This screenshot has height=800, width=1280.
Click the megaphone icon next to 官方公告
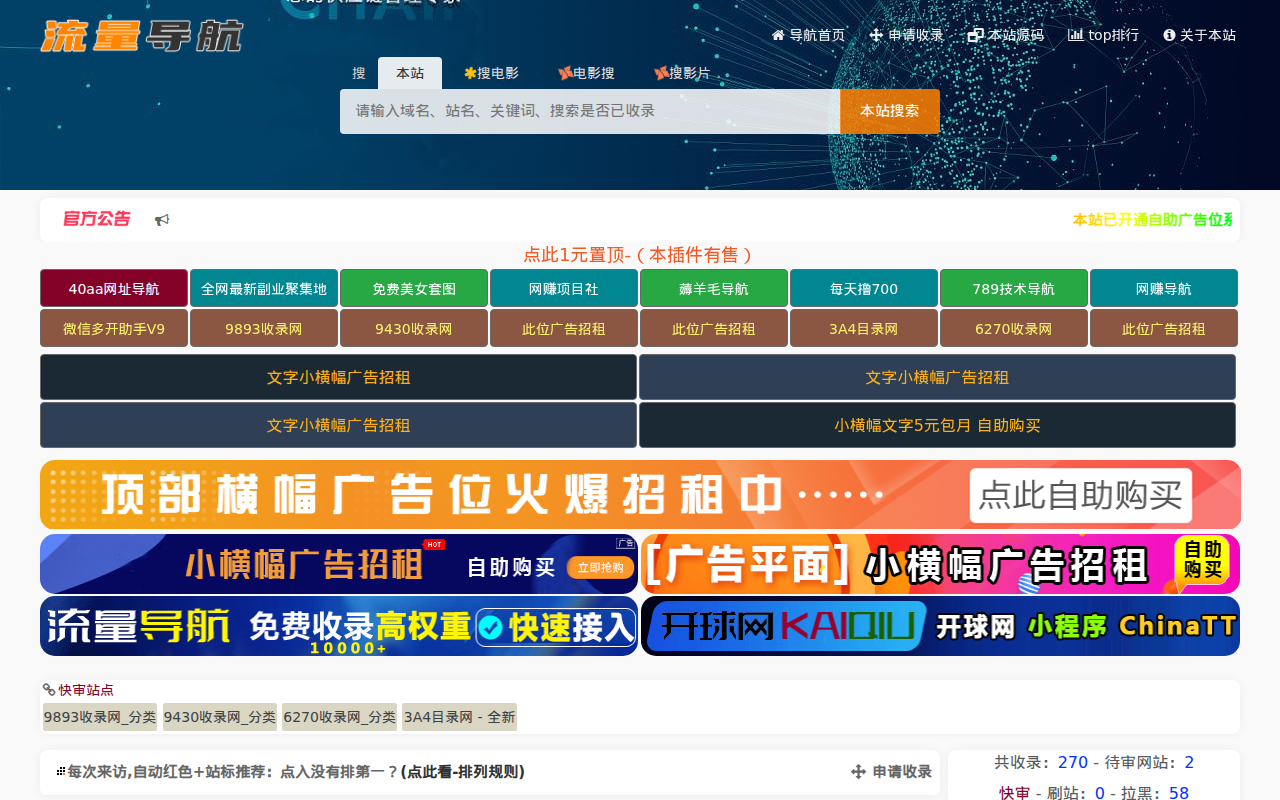click(161, 219)
